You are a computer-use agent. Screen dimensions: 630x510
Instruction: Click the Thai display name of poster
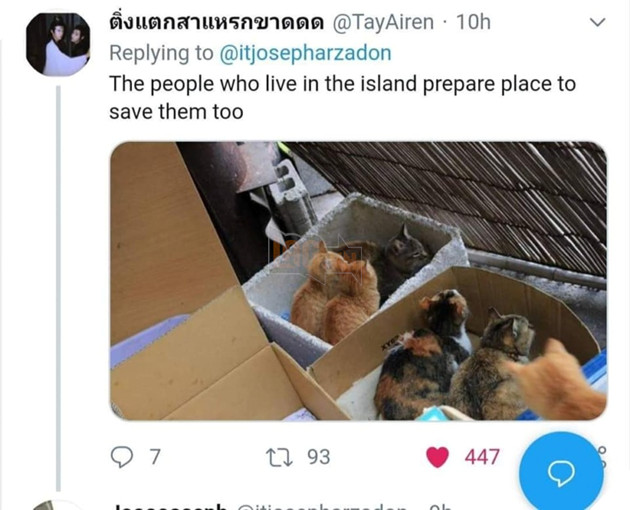(x=217, y=22)
